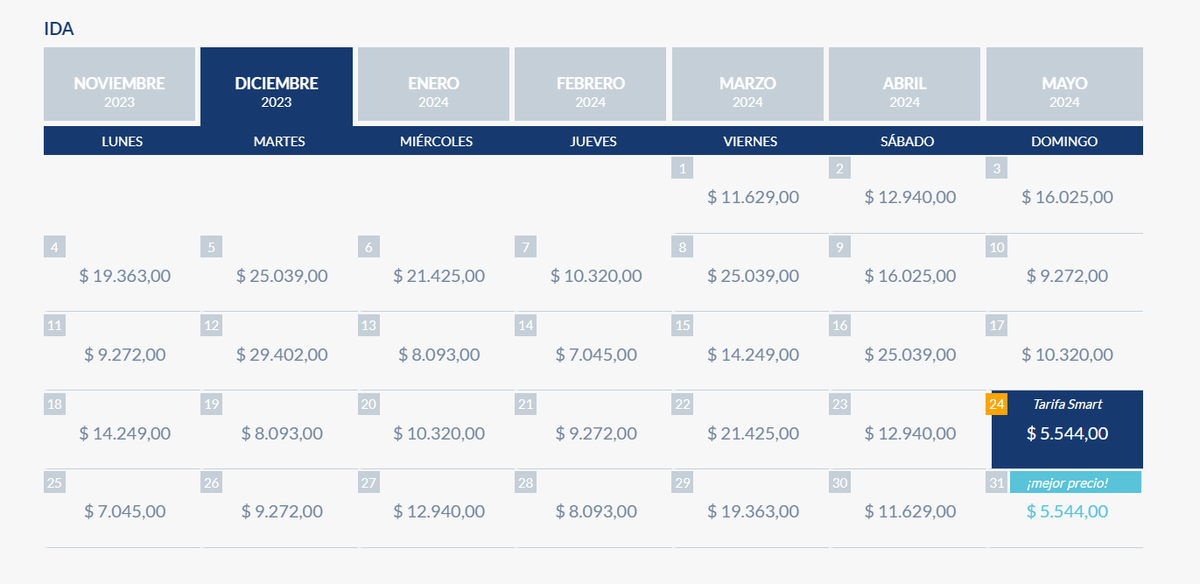1200x584 pixels.
Task: Pick the December 13 fare $8.093,00
Action: (439, 354)
